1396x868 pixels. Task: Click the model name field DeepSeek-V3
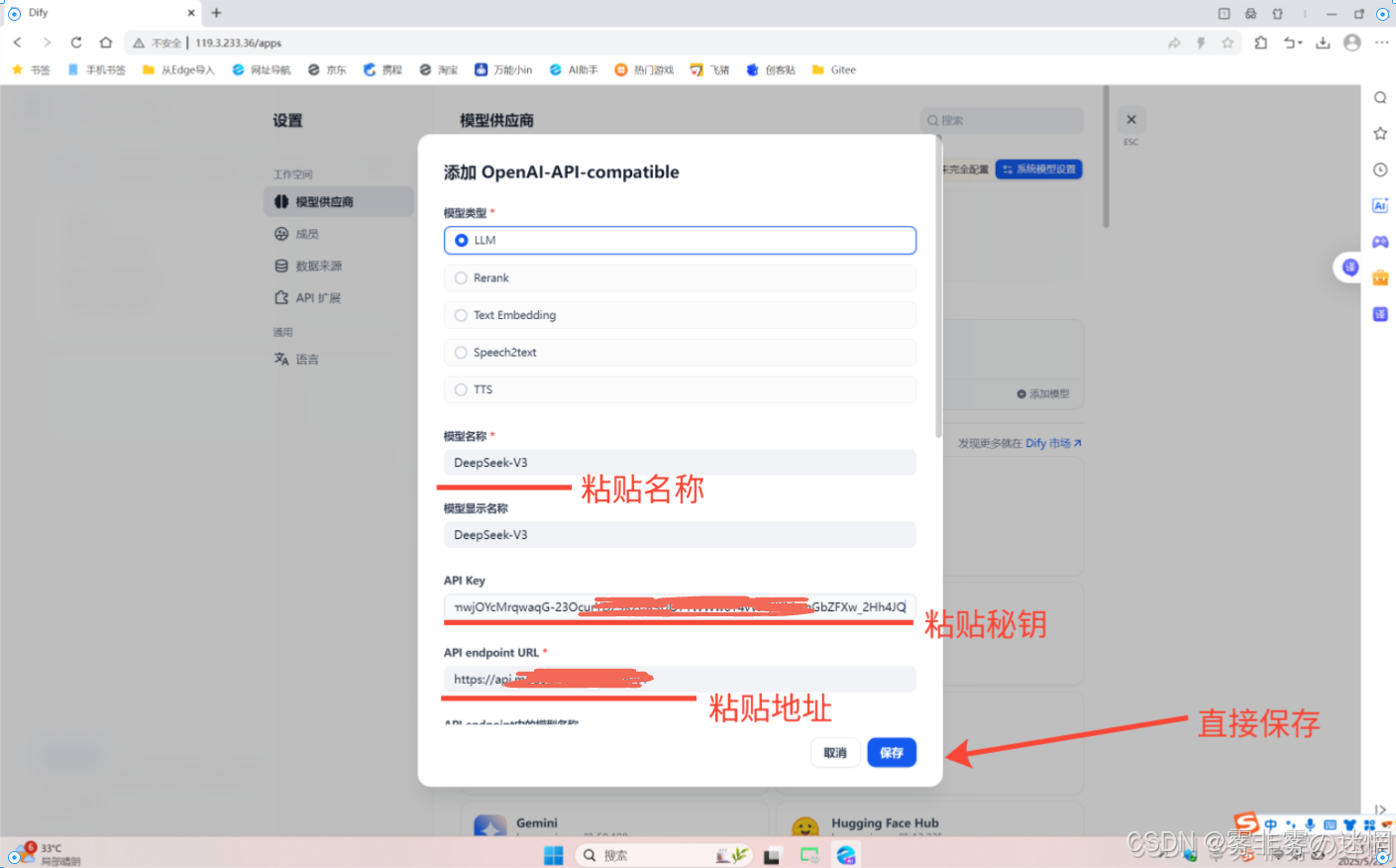coord(680,463)
